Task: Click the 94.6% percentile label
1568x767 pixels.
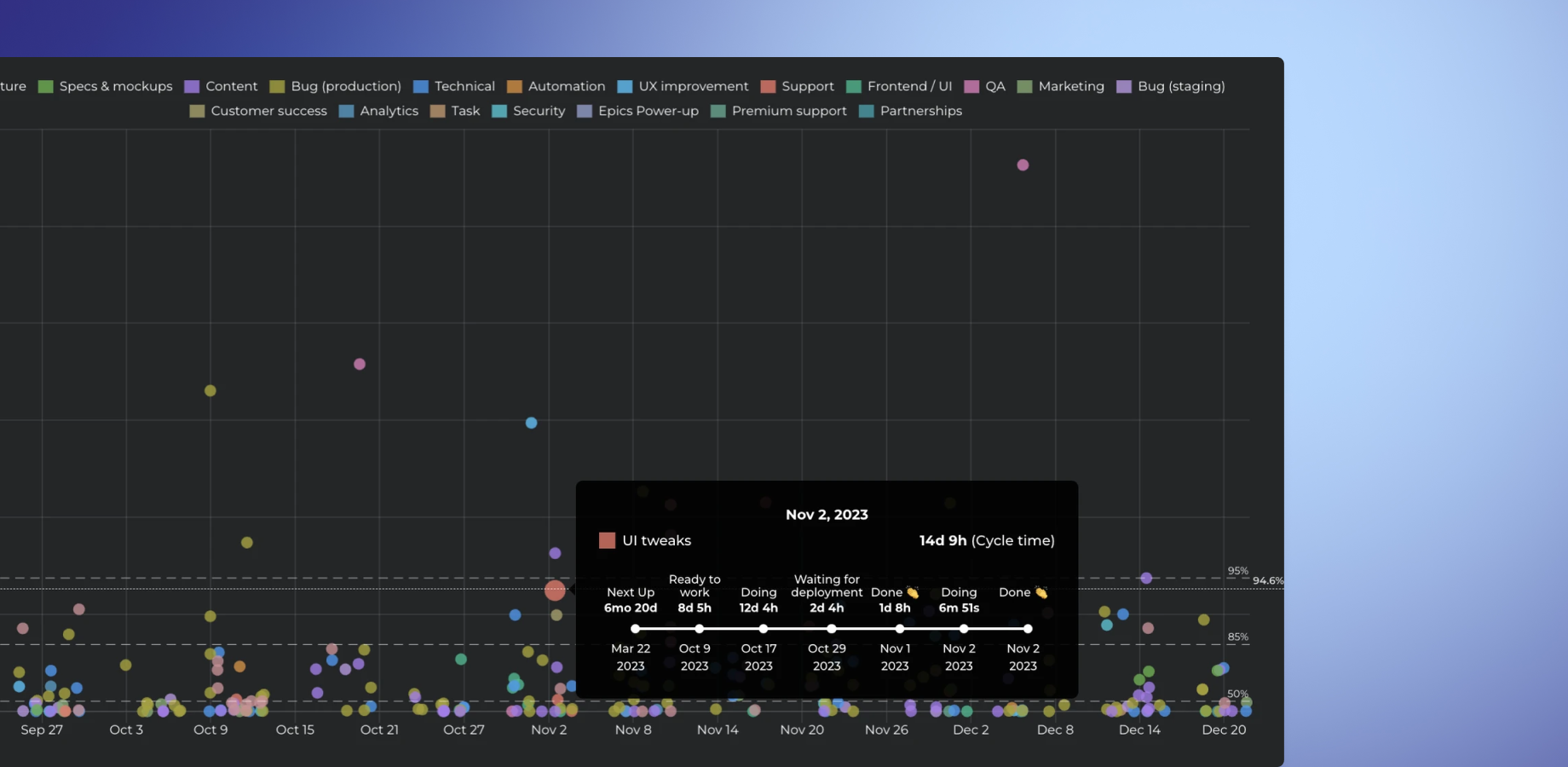Action: click(1268, 580)
